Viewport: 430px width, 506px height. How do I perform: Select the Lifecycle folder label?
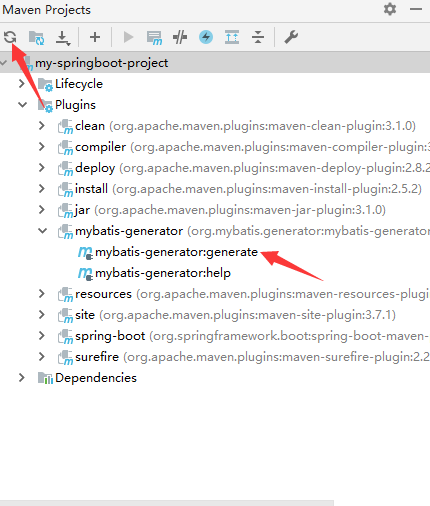tap(79, 84)
